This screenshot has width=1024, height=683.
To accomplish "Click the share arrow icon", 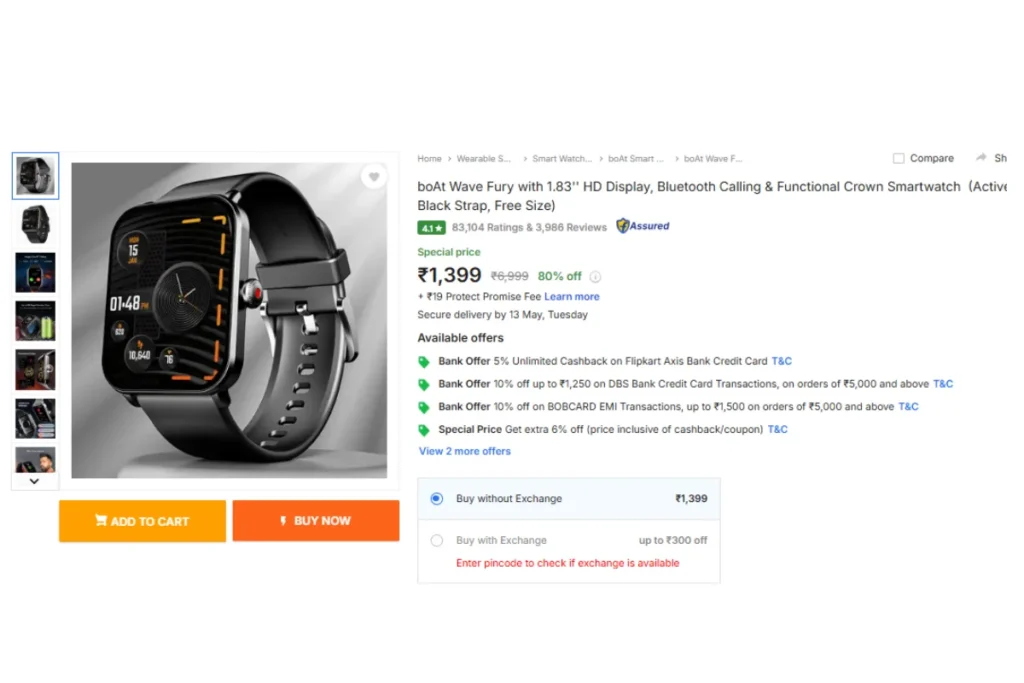I will tap(981, 157).
